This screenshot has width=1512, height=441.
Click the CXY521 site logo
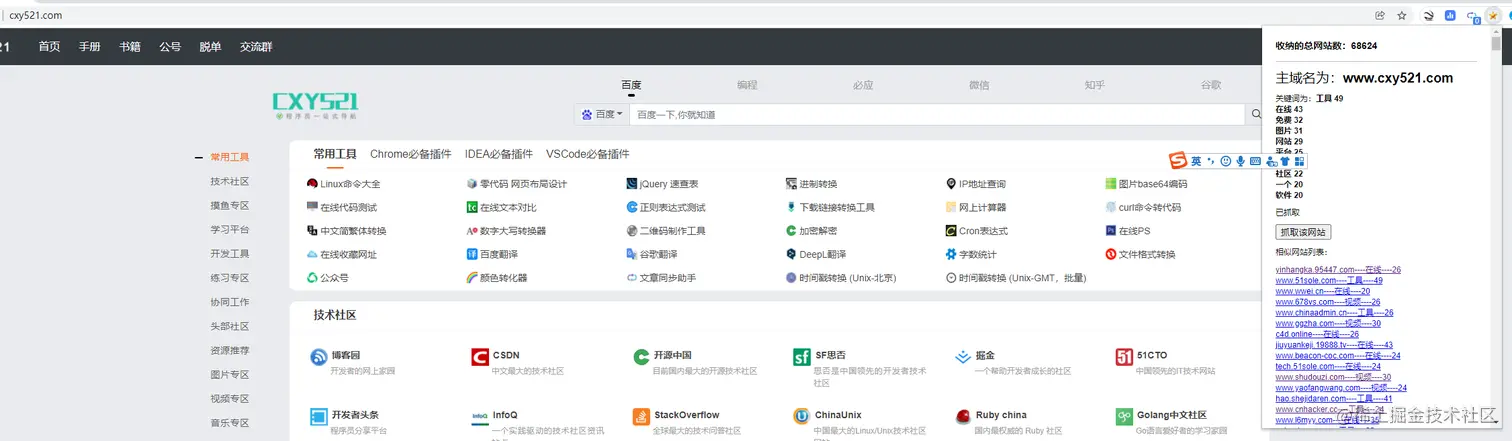click(316, 106)
